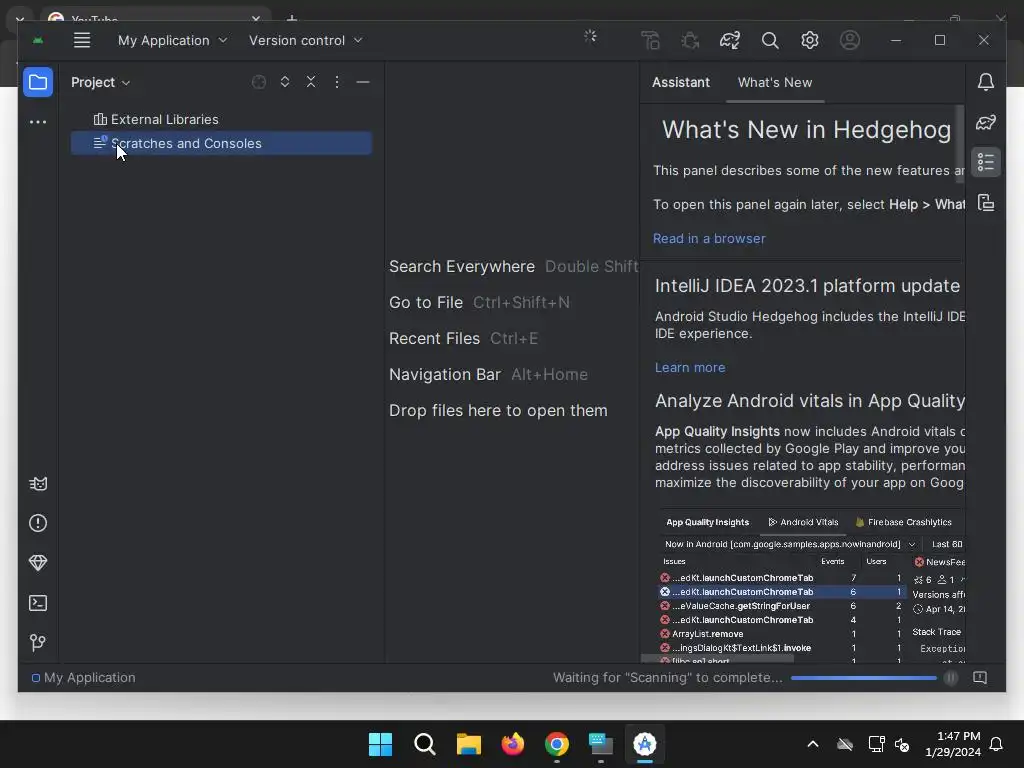This screenshot has width=1024, height=768.
Task: Open the Logcat tool window
Action: click(38, 484)
